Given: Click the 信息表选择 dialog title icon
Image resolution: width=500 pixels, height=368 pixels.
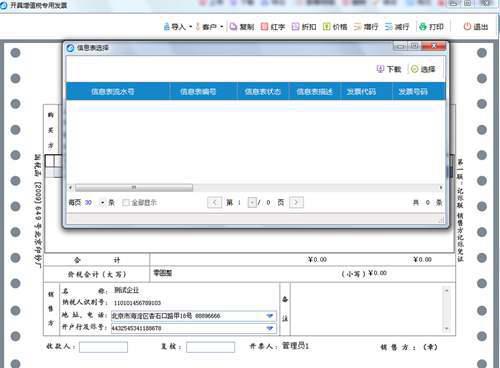Looking at the screenshot, I should [70, 48].
